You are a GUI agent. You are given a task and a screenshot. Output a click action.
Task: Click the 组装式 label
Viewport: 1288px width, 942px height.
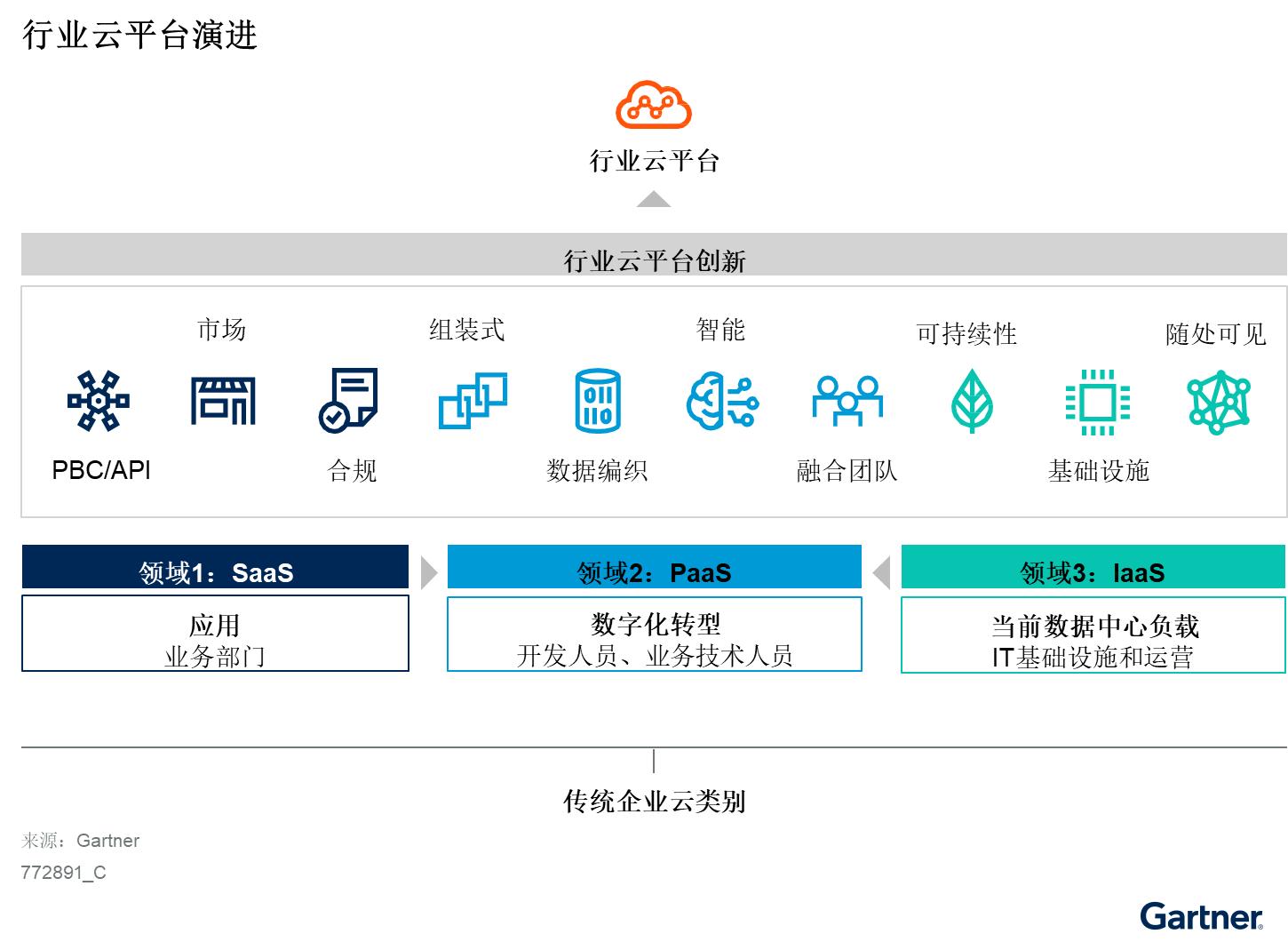pos(467,330)
